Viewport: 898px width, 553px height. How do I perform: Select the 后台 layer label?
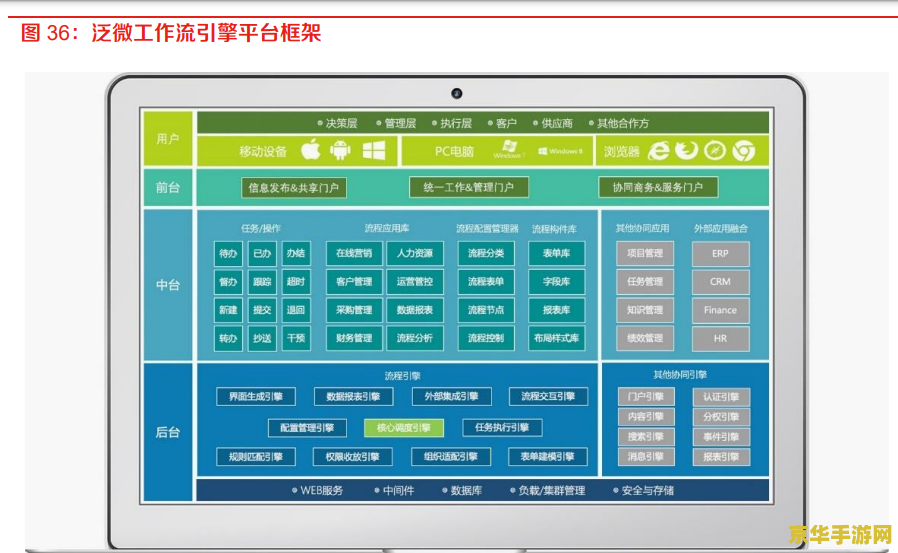tap(168, 432)
